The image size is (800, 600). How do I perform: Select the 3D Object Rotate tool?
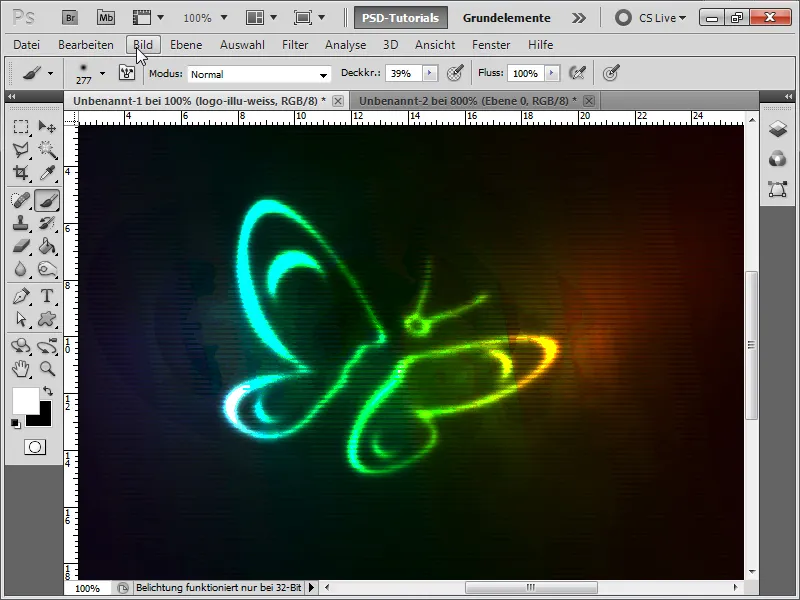[x=21, y=346]
